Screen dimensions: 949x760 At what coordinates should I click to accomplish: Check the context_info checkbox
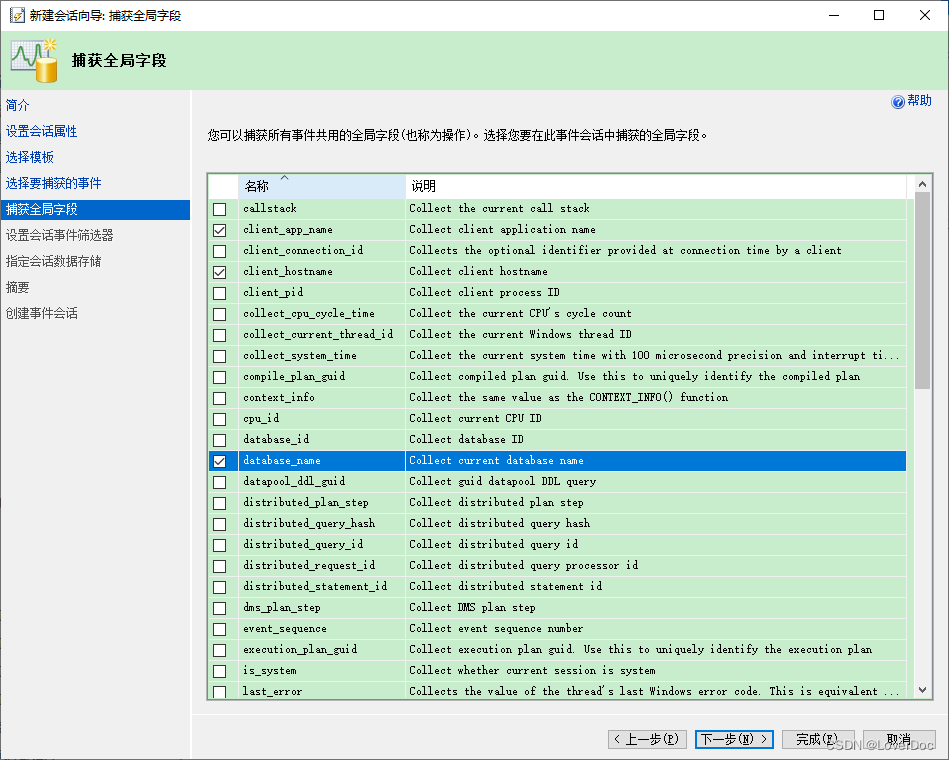point(220,398)
